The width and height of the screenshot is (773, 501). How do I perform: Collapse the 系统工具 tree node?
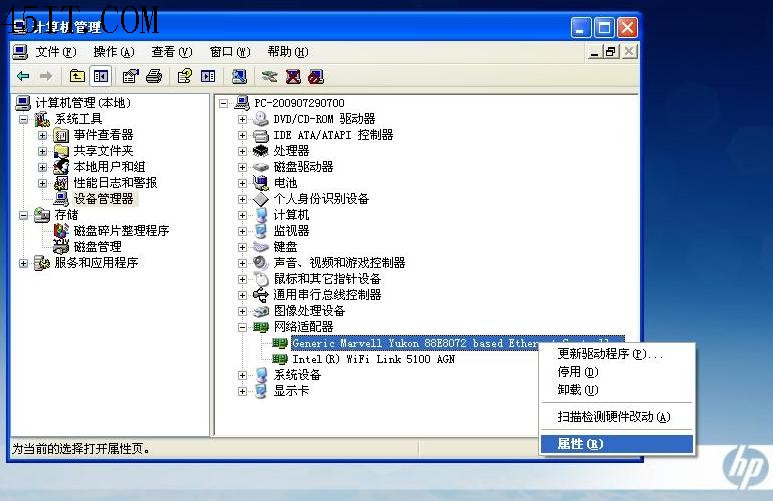click(23, 119)
